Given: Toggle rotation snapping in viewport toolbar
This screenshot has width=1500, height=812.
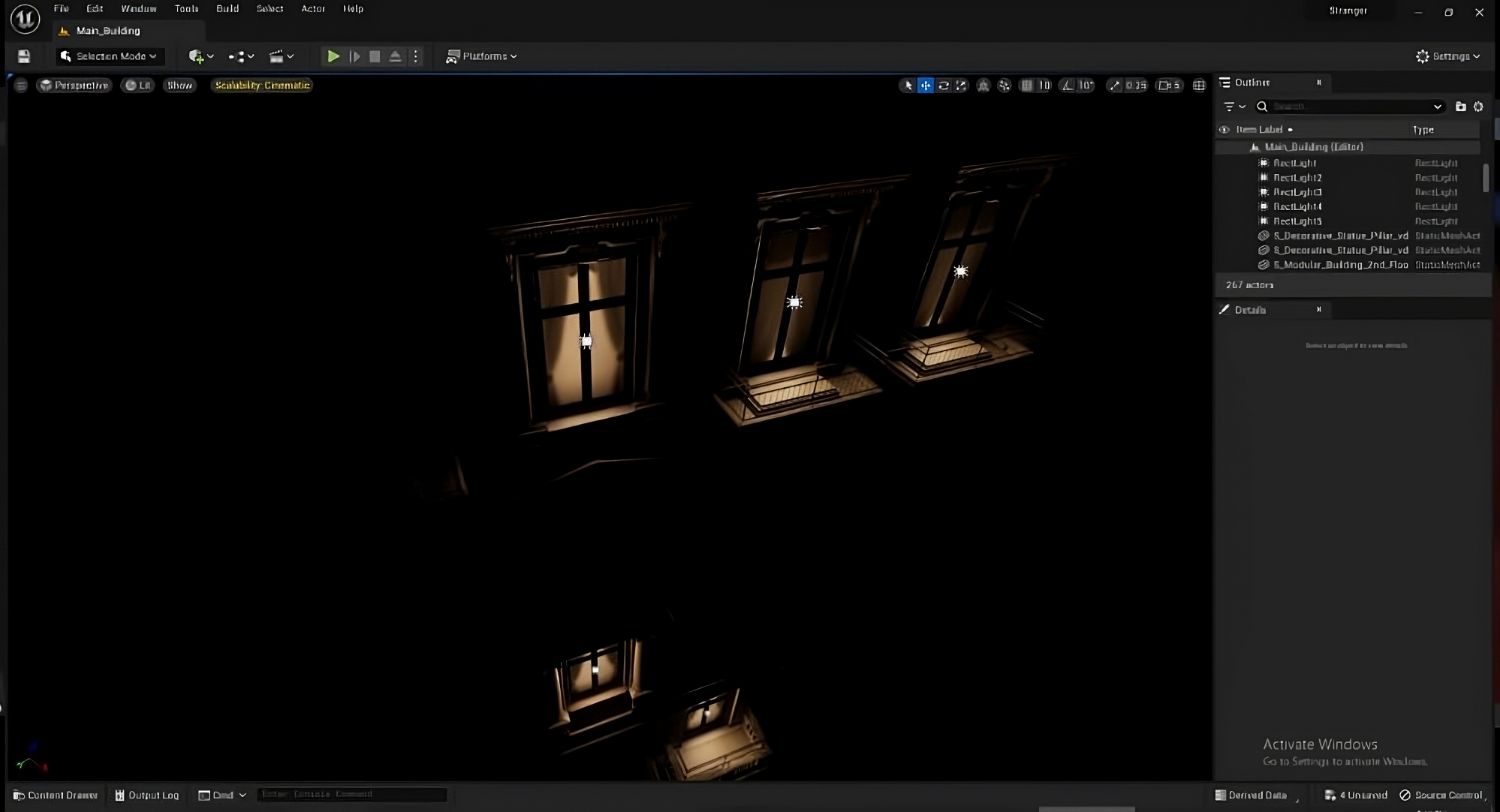Looking at the screenshot, I should coord(1068,85).
